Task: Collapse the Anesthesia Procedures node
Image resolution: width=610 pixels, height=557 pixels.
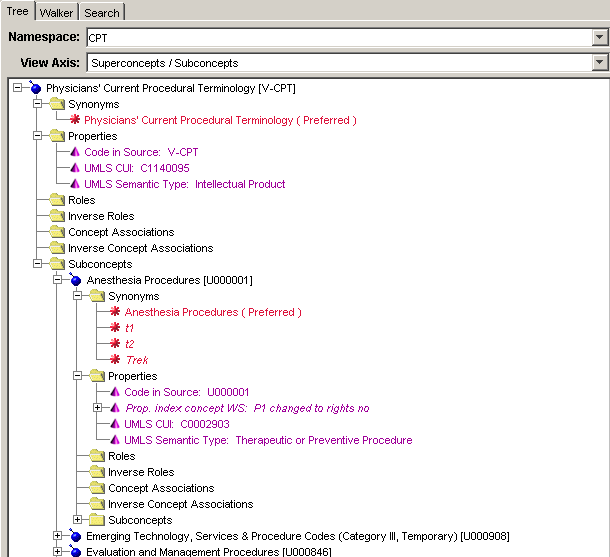Action: point(57,279)
